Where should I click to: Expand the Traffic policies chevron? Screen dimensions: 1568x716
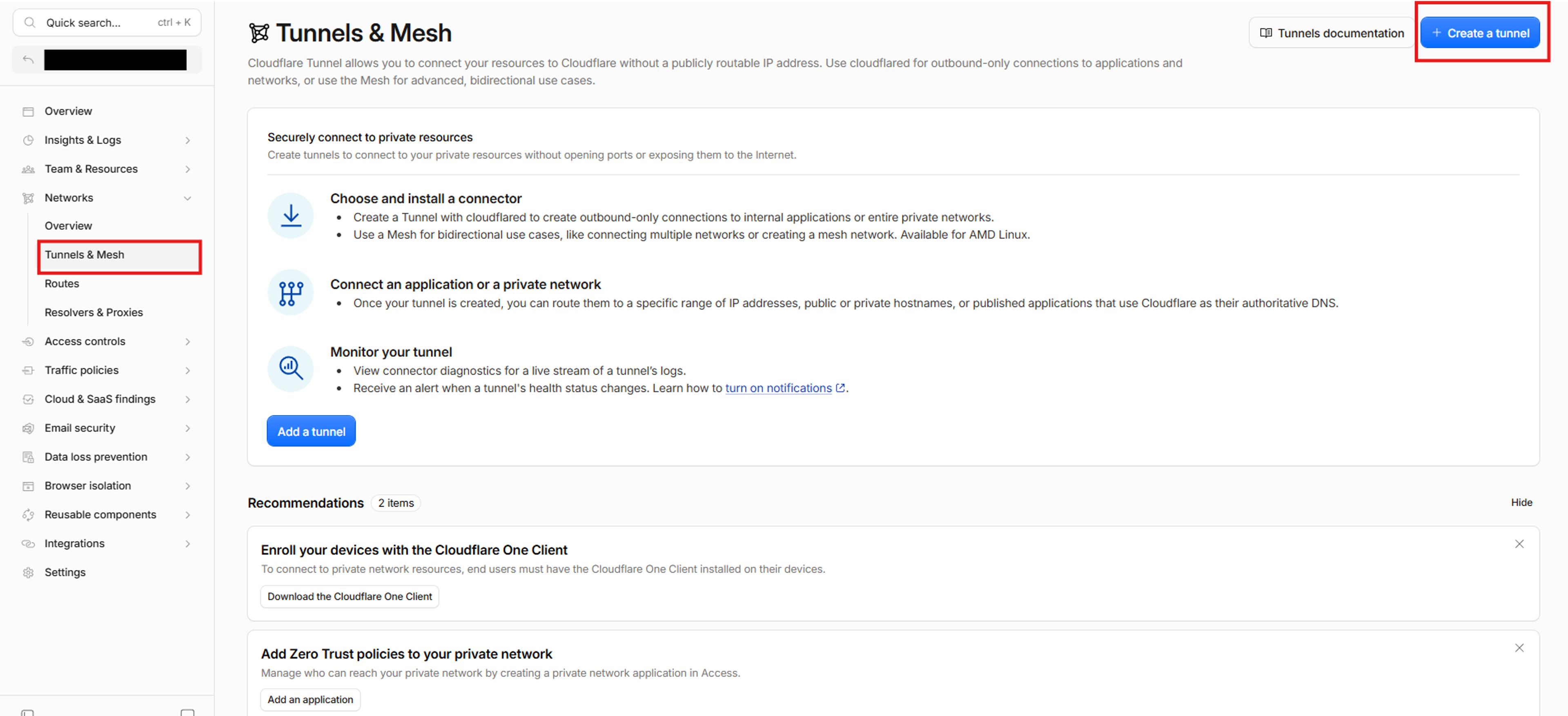(x=187, y=371)
